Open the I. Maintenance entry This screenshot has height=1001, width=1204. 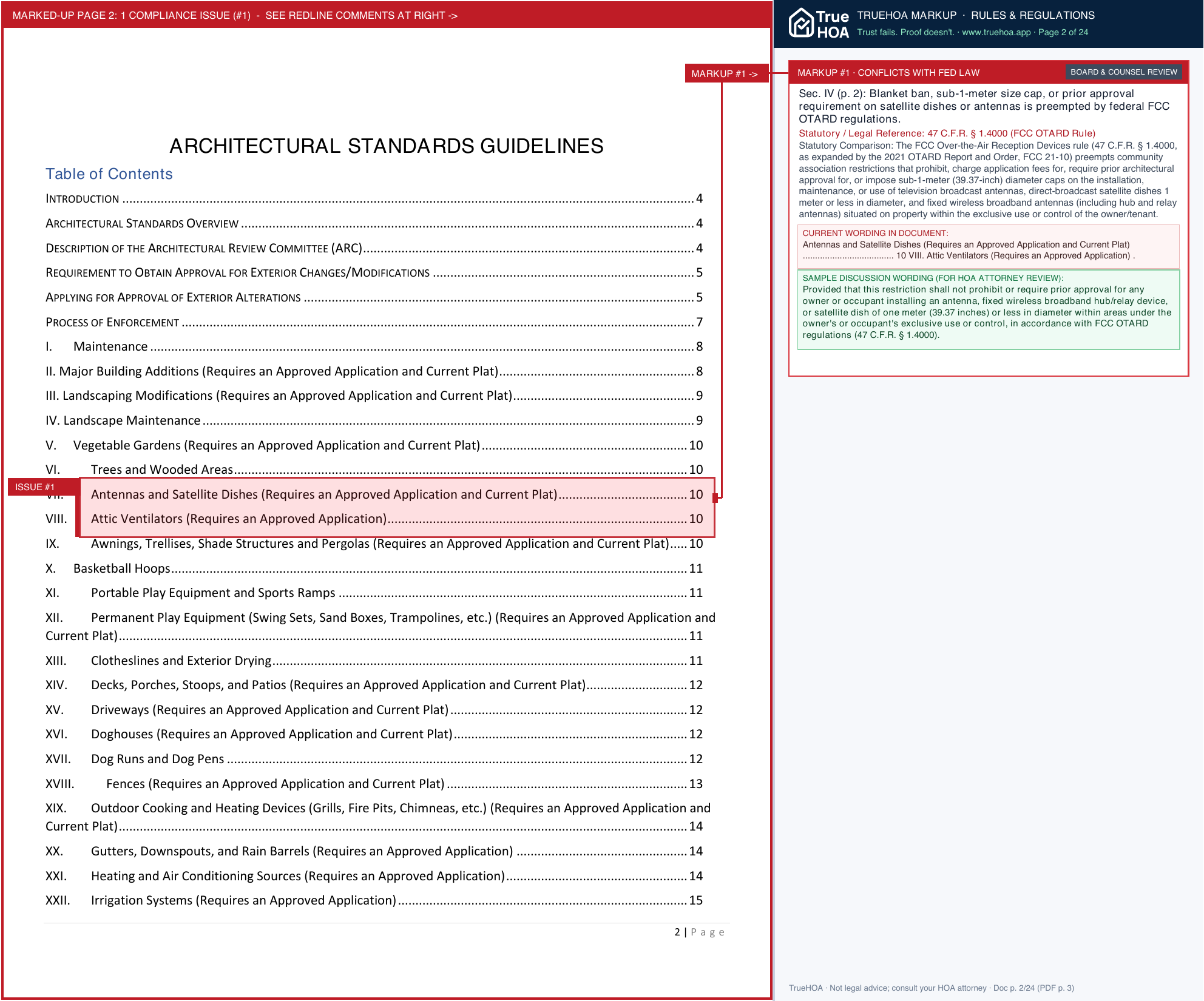374,346
